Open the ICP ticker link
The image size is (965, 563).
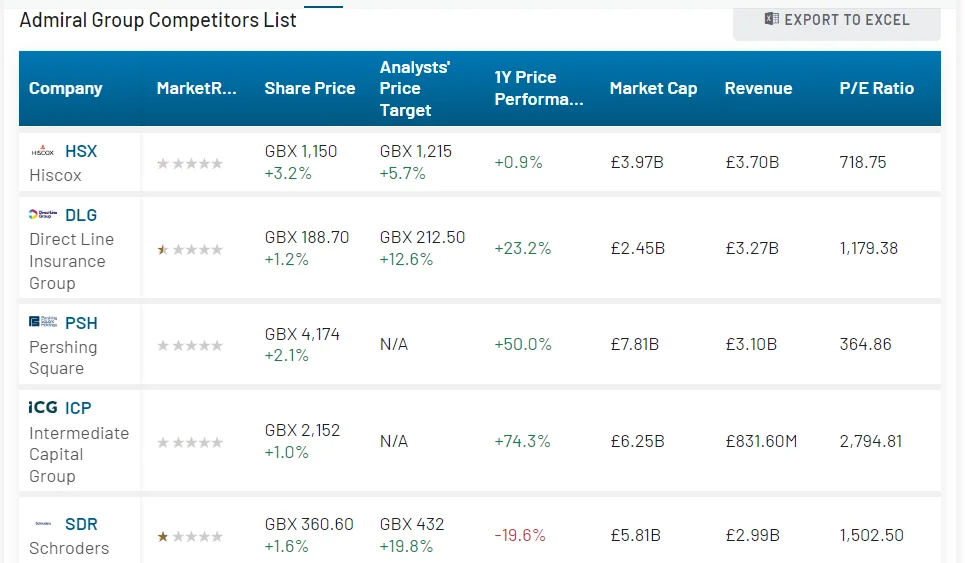[x=78, y=407]
